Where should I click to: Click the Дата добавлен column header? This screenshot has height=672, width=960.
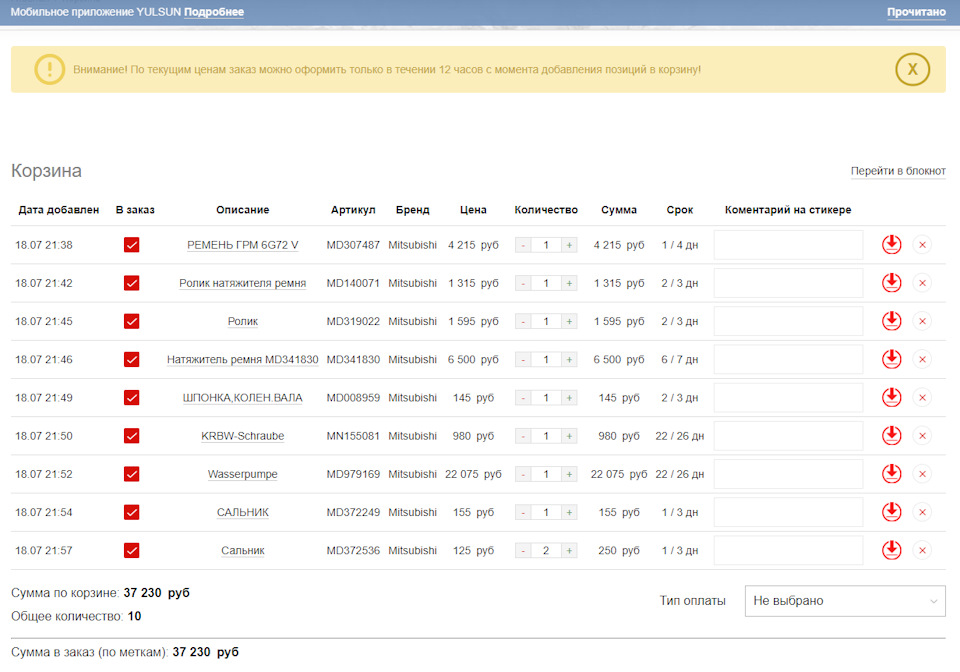coord(59,210)
